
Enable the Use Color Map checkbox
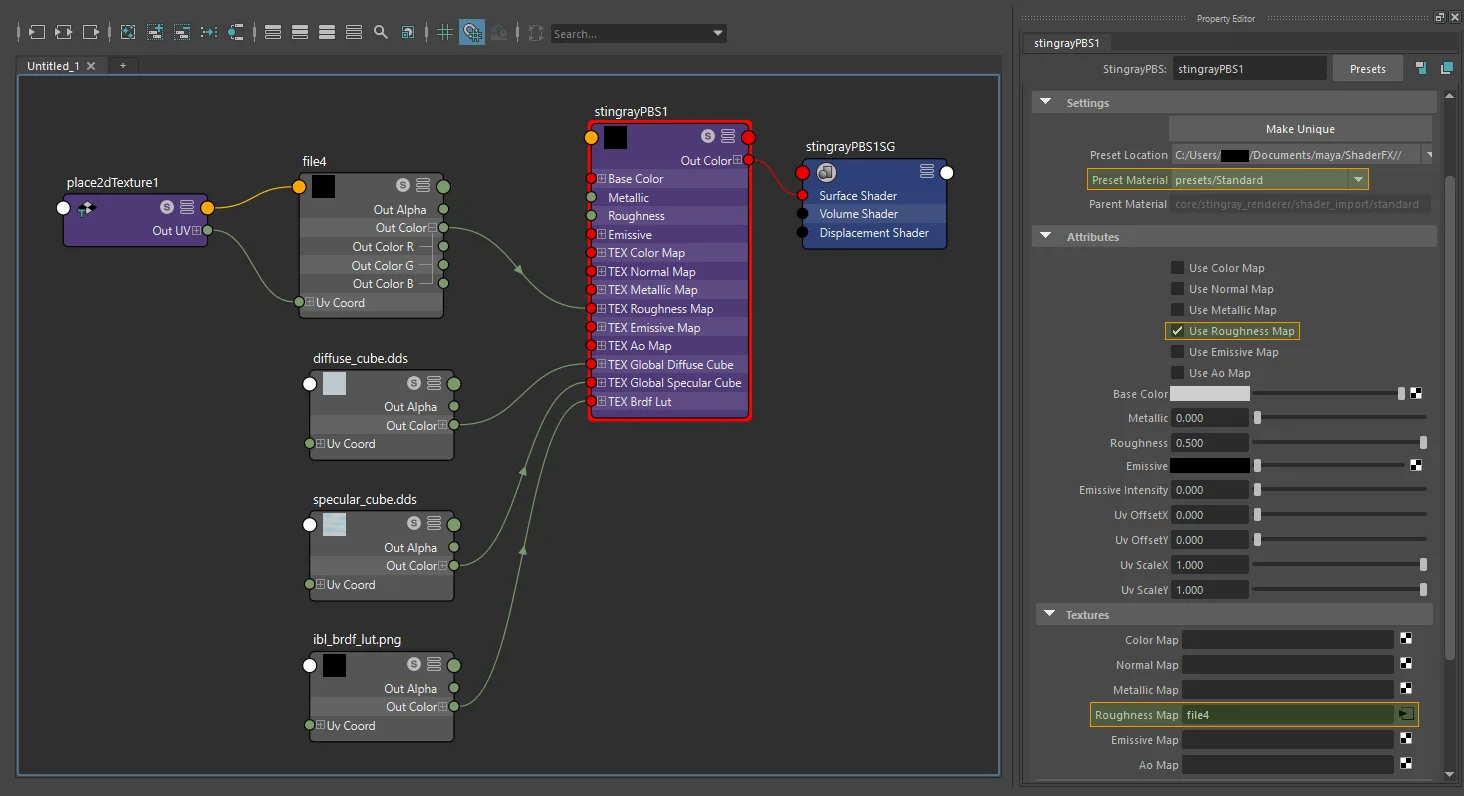click(x=1178, y=268)
